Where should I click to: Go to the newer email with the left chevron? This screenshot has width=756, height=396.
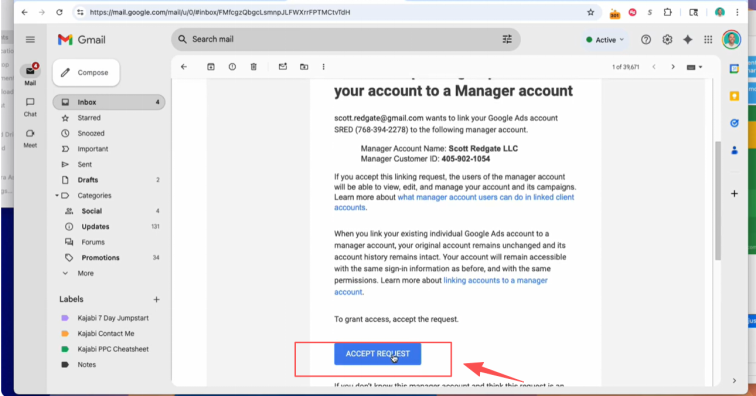point(654,67)
